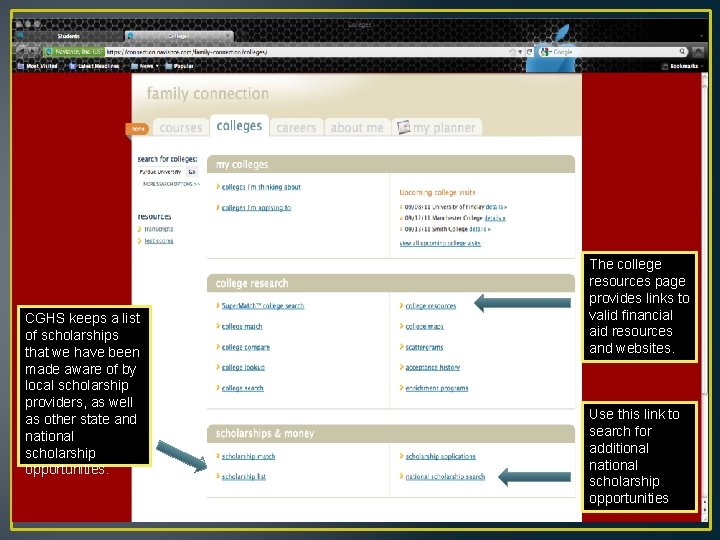Screen dimensions: 720x540
Task: Select the Colleges browser tab
Action: pos(178,36)
